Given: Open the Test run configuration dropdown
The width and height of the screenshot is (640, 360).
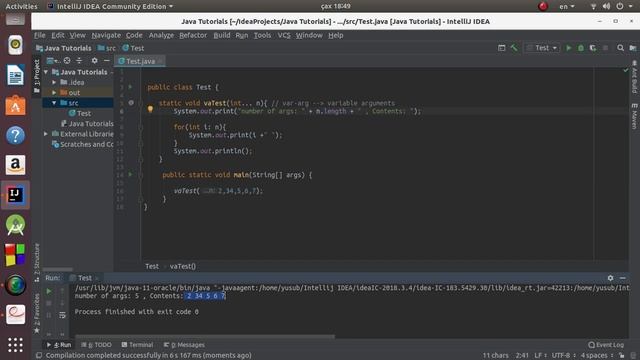Looking at the screenshot, I should click(542, 48).
